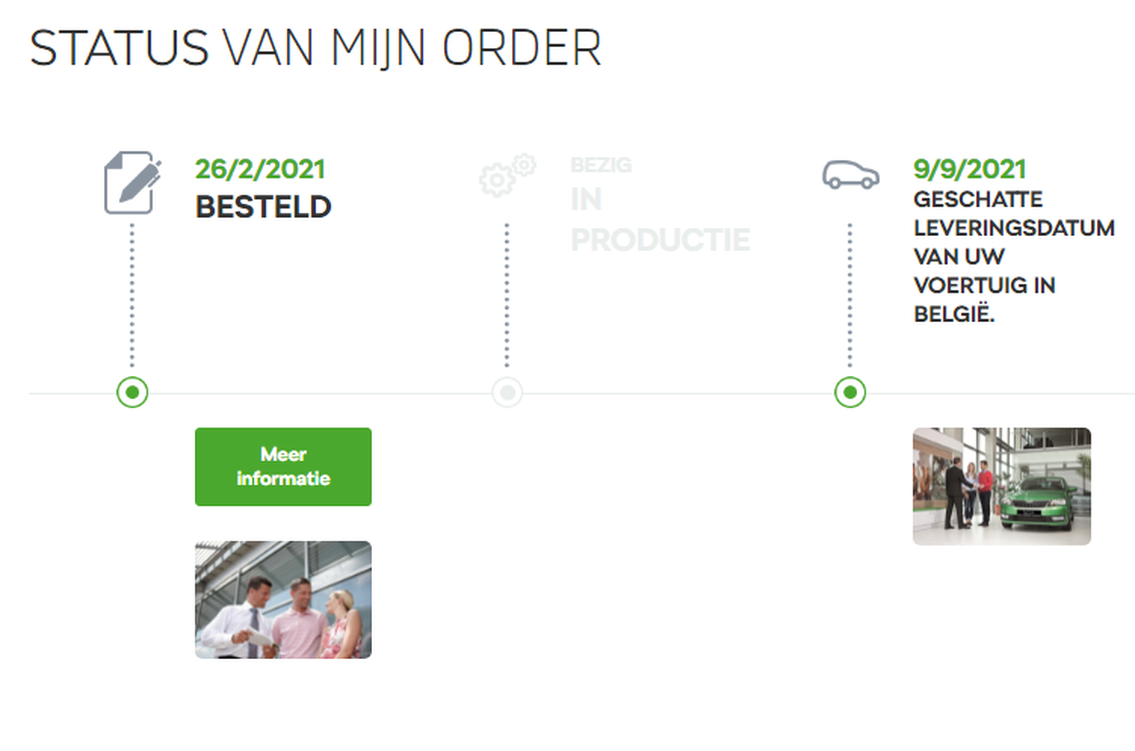Viewport: 1135px width, 751px height.
Task: Click the dotted line under the gears icon
Action: click(x=507, y=295)
